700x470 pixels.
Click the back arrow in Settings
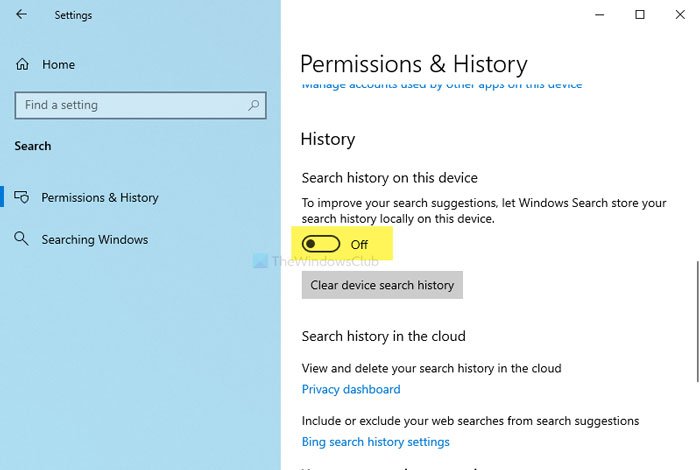[x=22, y=15]
